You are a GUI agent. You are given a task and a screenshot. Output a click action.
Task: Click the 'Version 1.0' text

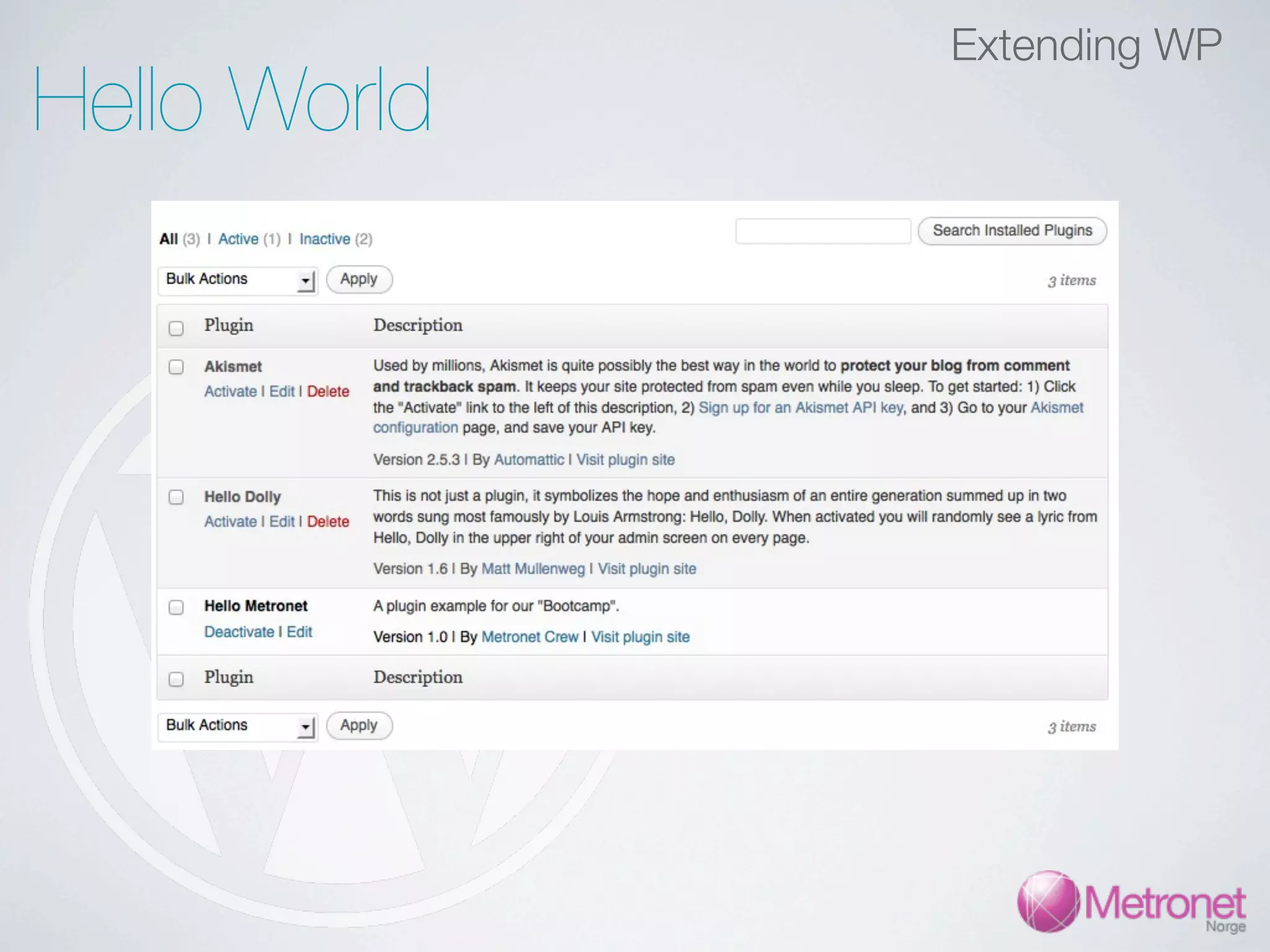click(411, 637)
